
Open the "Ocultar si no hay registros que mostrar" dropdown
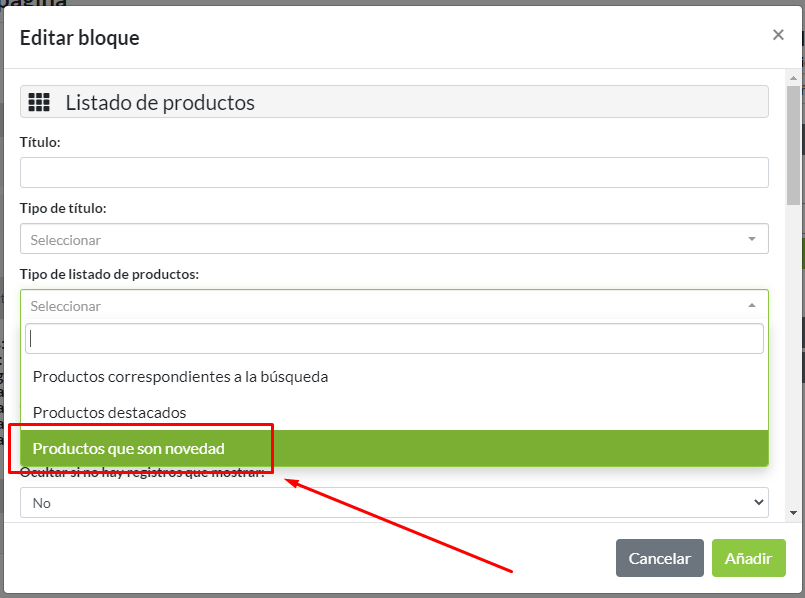coord(394,502)
